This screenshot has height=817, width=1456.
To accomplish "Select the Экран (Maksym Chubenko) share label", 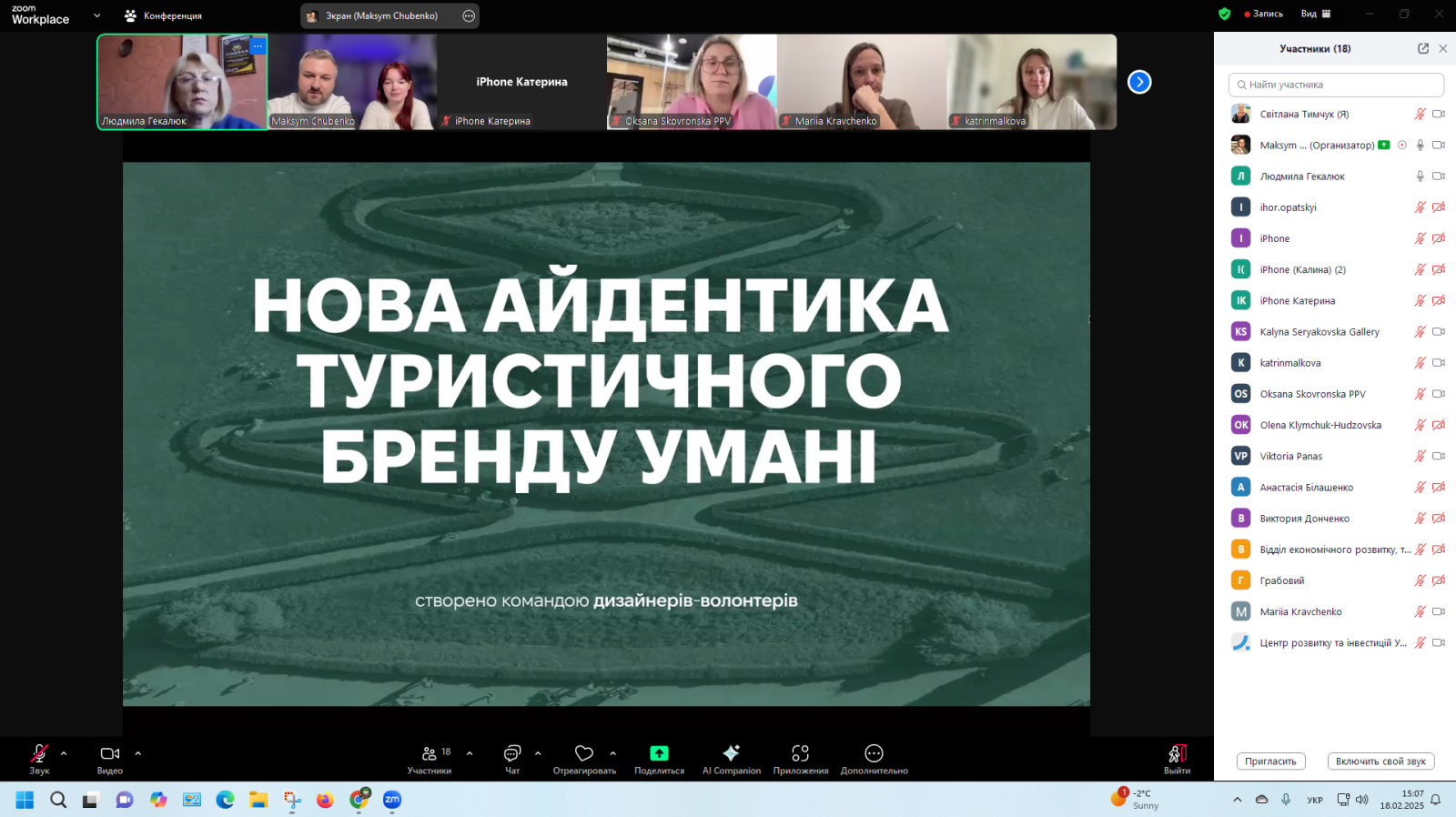I will pyautogui.click(x=381, y=15).
